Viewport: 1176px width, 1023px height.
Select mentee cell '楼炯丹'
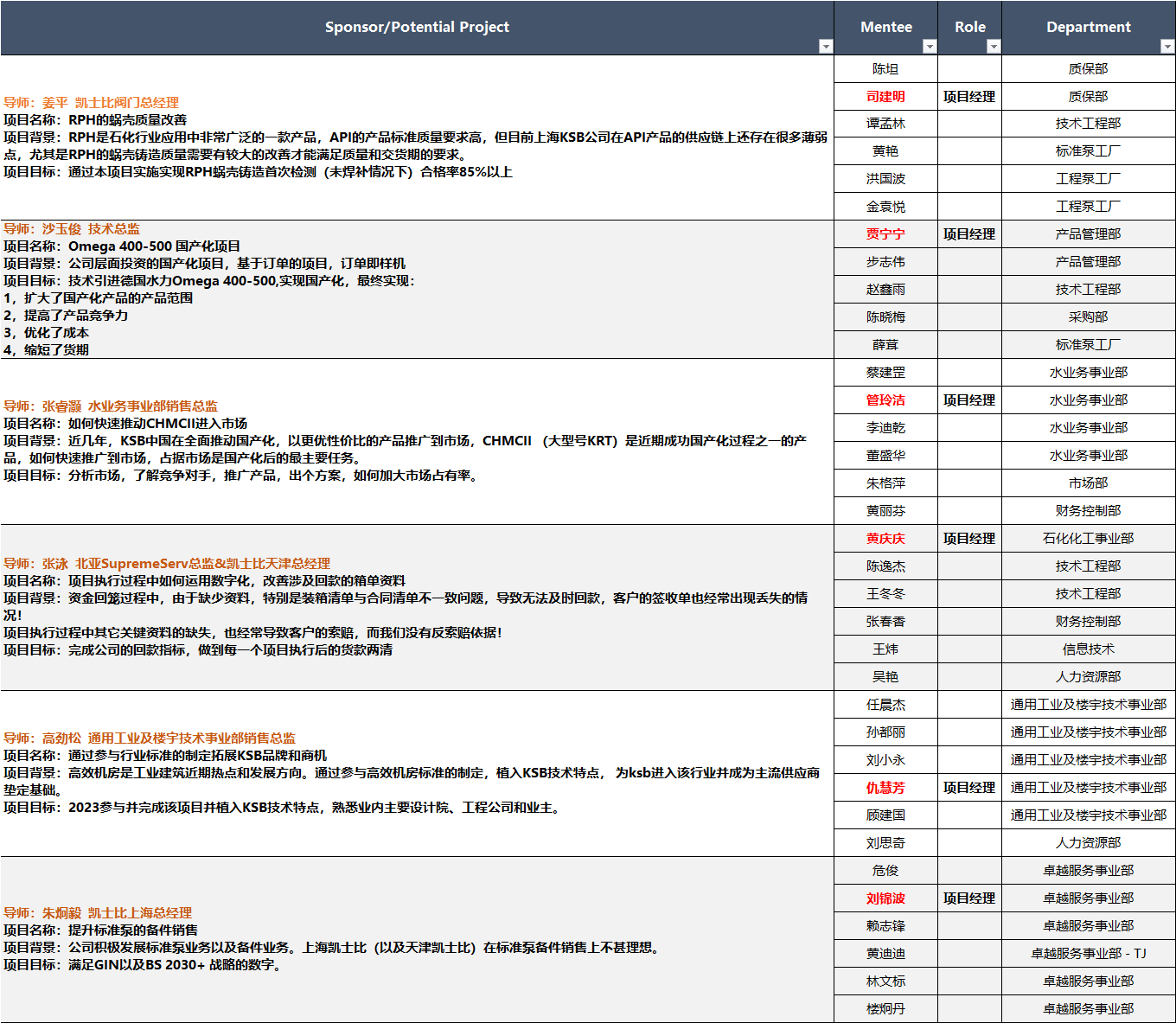[x=885, y=1009]
